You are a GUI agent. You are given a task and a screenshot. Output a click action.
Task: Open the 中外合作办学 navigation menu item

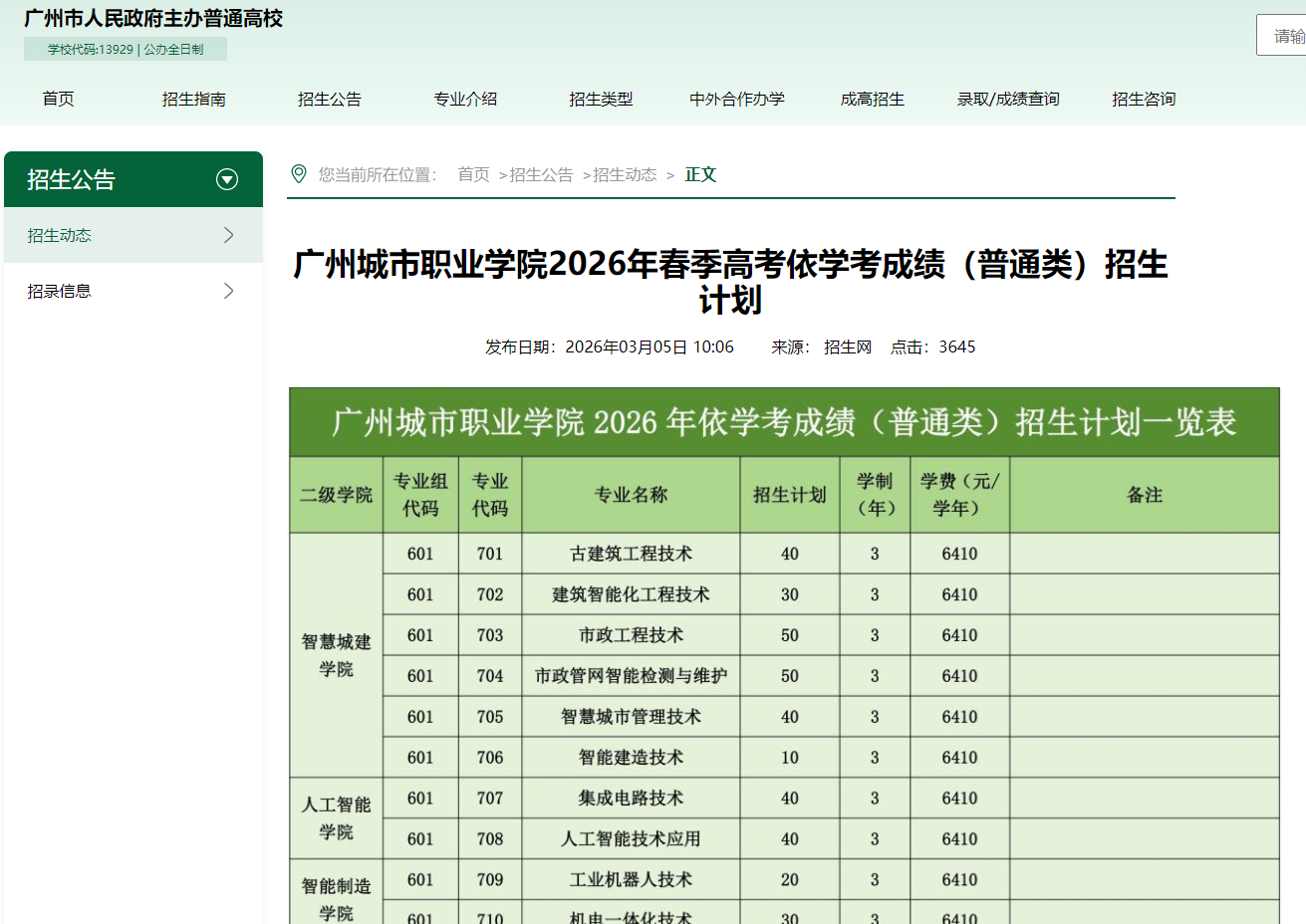point(735,99)
